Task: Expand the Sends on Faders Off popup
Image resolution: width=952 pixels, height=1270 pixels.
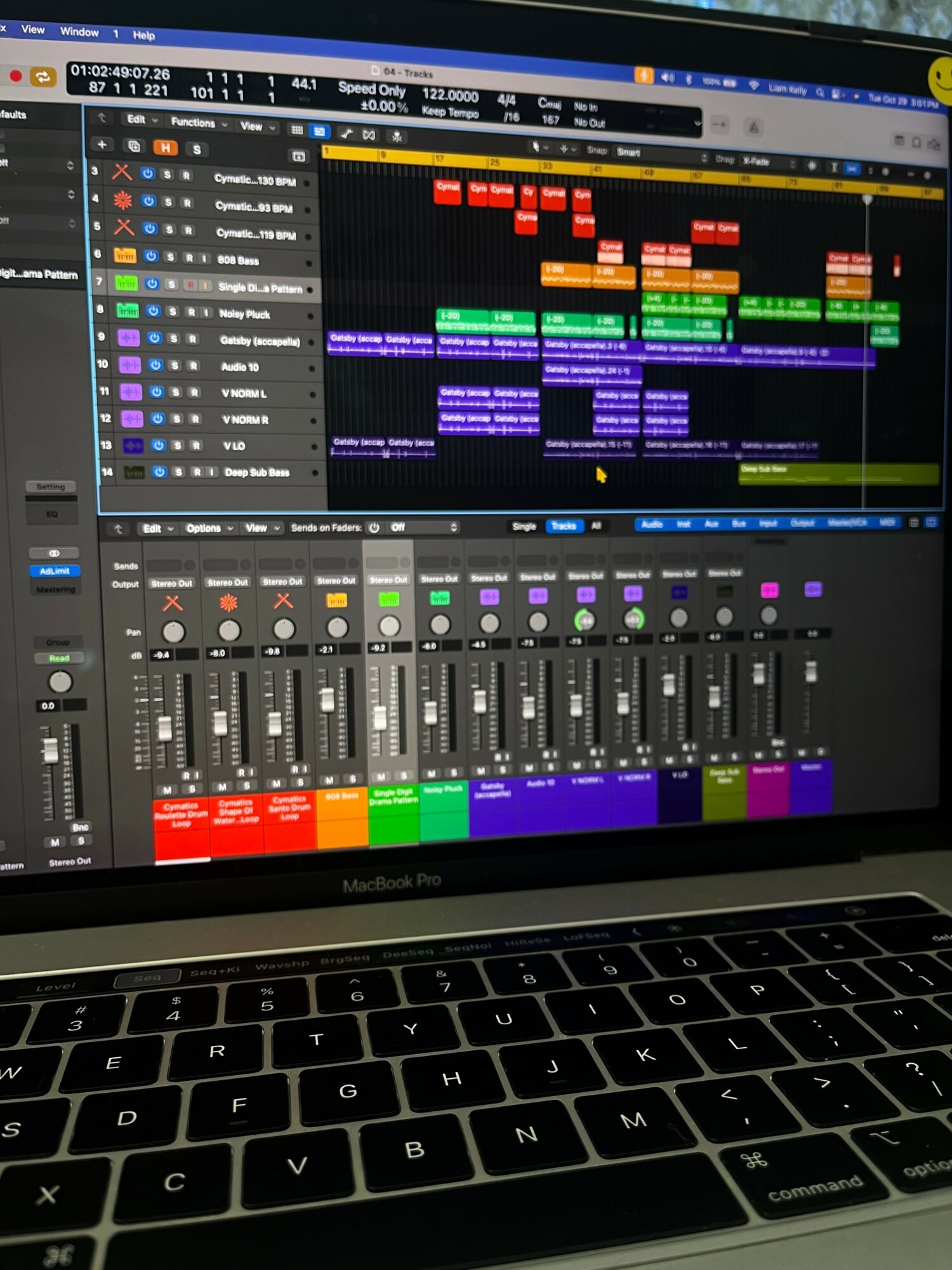Action: click(423, 528)
